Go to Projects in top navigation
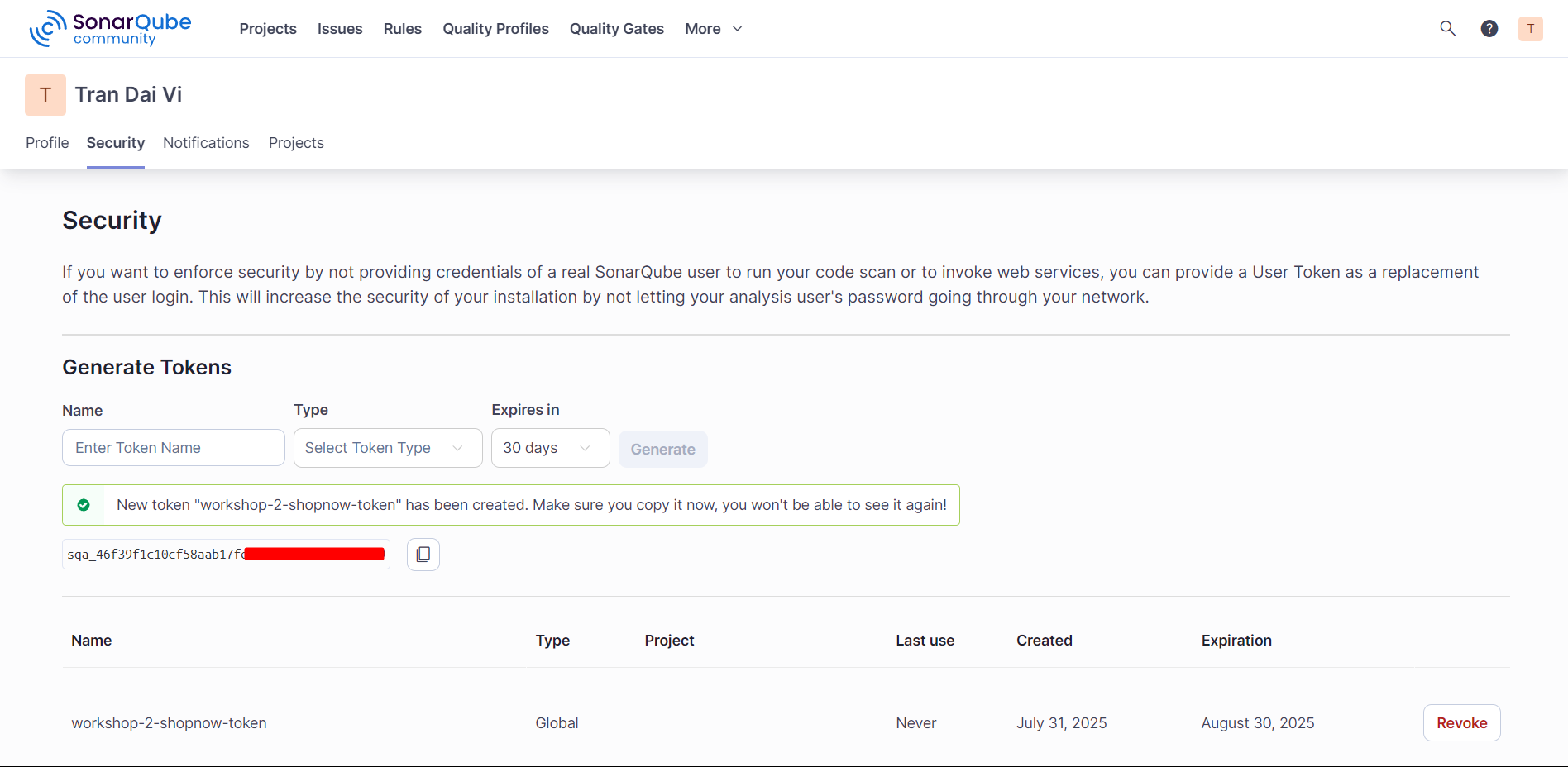The image size is (1568, 767). click(268, 29)
